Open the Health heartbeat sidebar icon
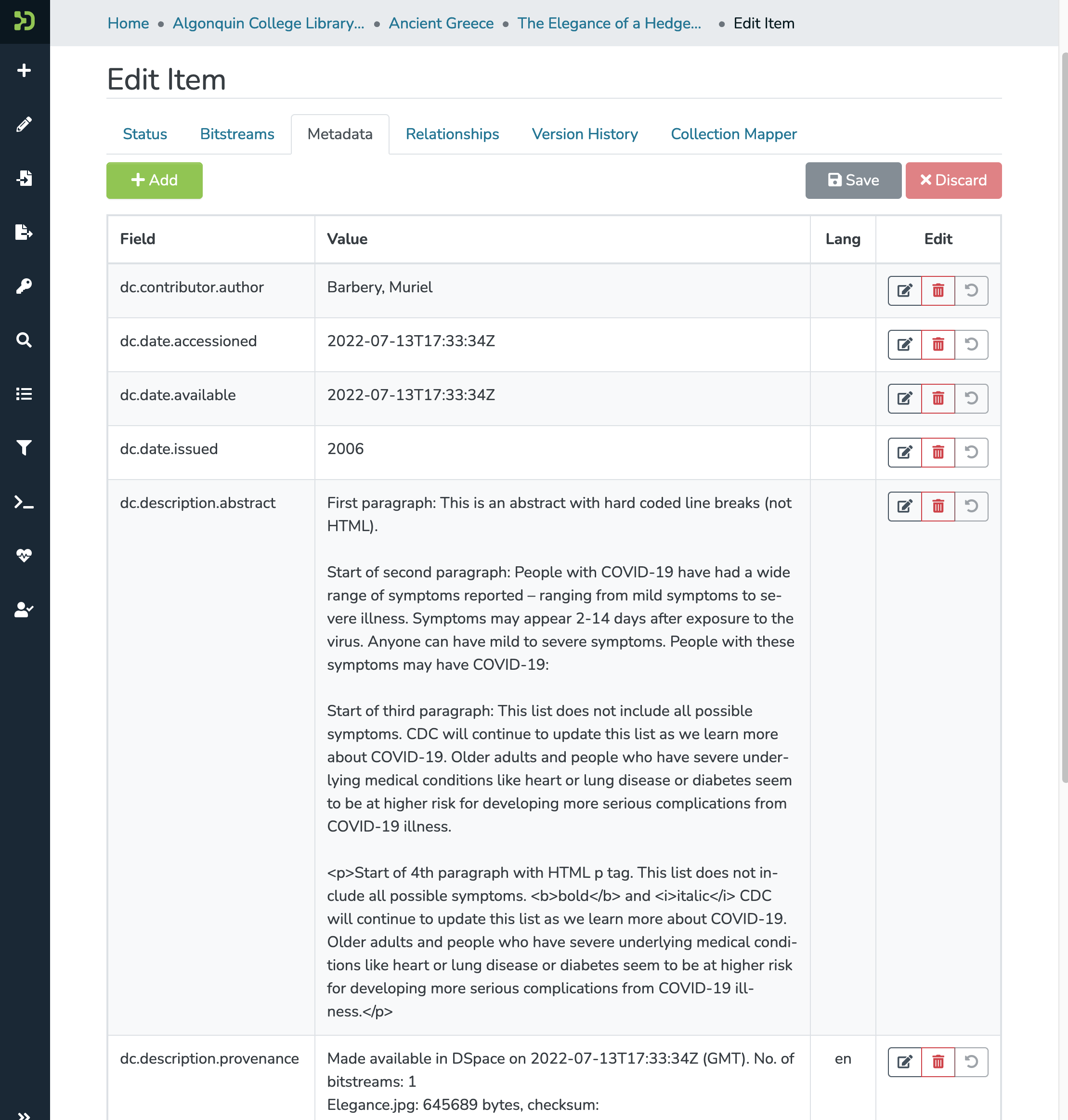The image size is (1068, 1120). (24, 556)
